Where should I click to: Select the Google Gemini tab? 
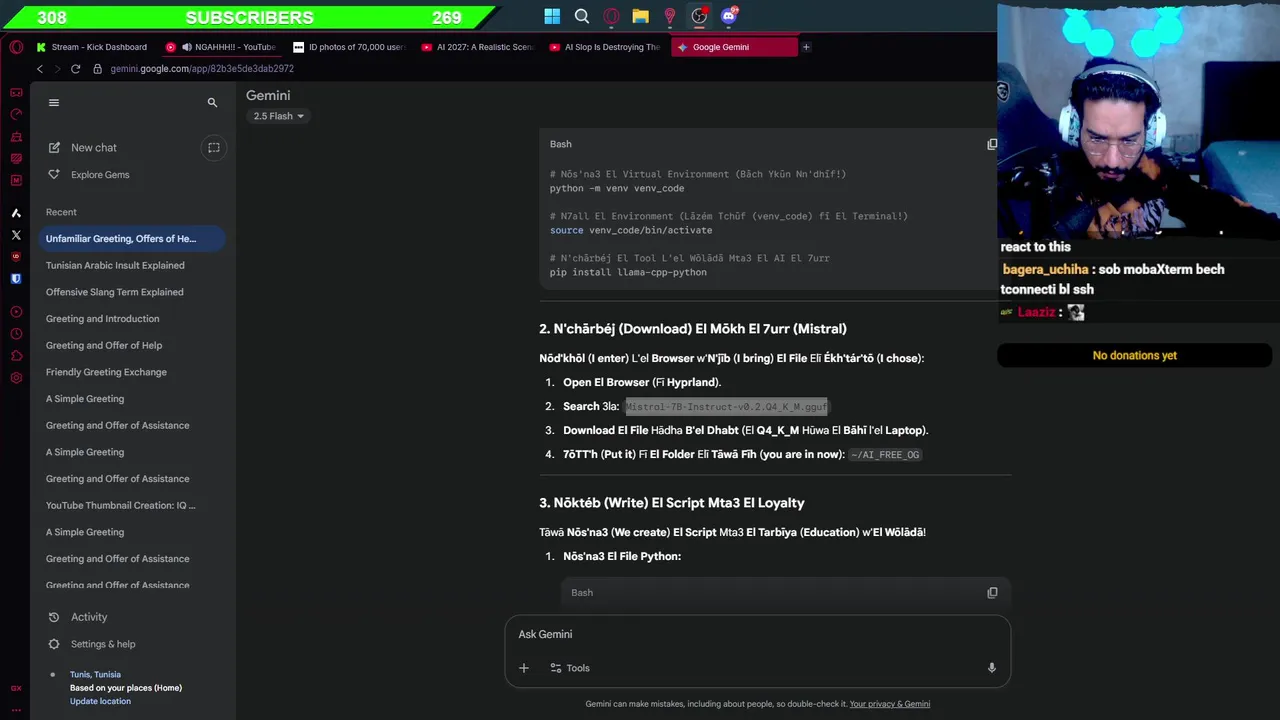click(735, 47)
